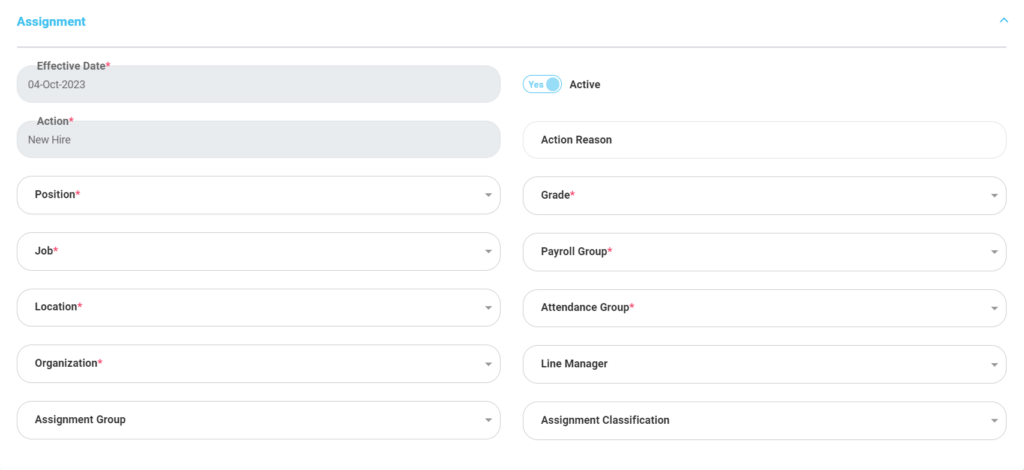Click the Active toggle label text
This screenshot has width=1024, height=470.
[x=584, y=84]
